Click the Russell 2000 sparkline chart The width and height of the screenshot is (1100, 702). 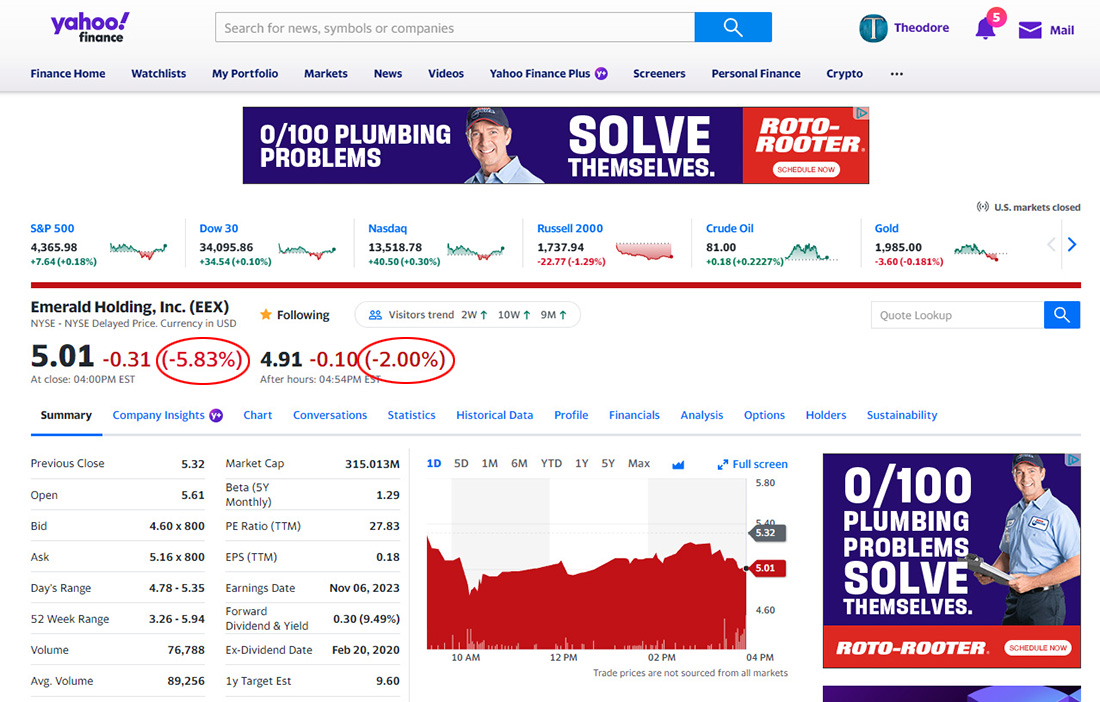click(x=644, y=250)
